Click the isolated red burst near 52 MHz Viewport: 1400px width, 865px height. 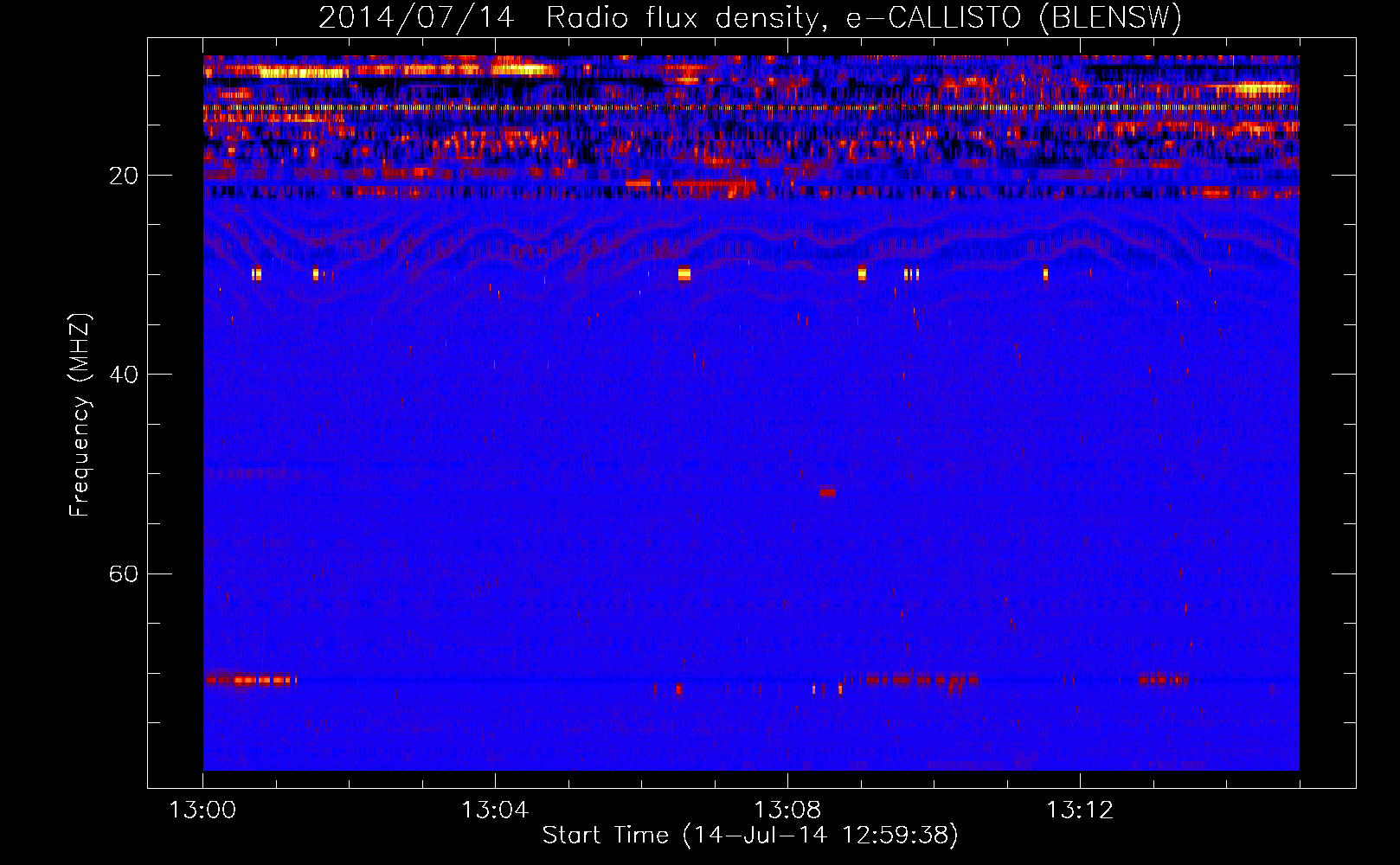pyautogui.click(x=828, y=492)
